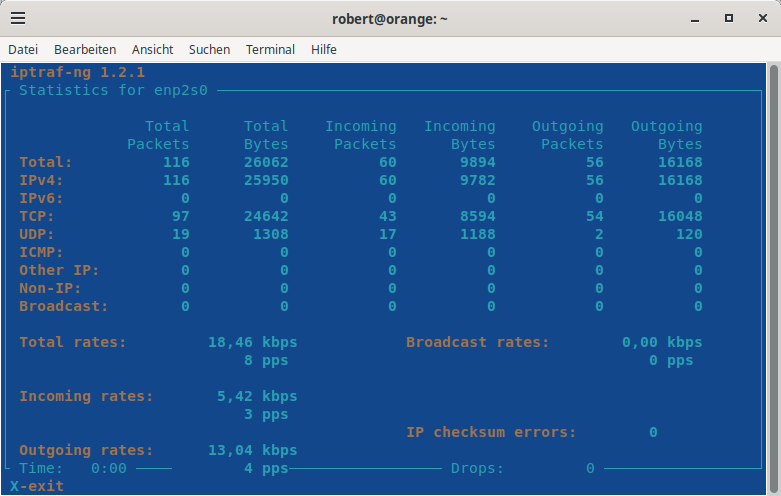Viewport: 781px width, 496px height.
Task: Open the Terminal menu
Action: 270,49
